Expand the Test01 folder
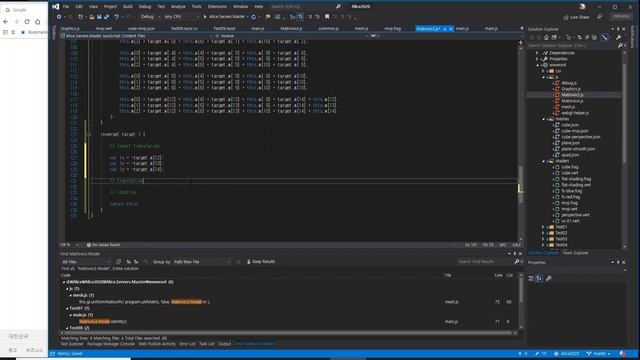This screenshot has width=640, height=360. coord(543,227)
